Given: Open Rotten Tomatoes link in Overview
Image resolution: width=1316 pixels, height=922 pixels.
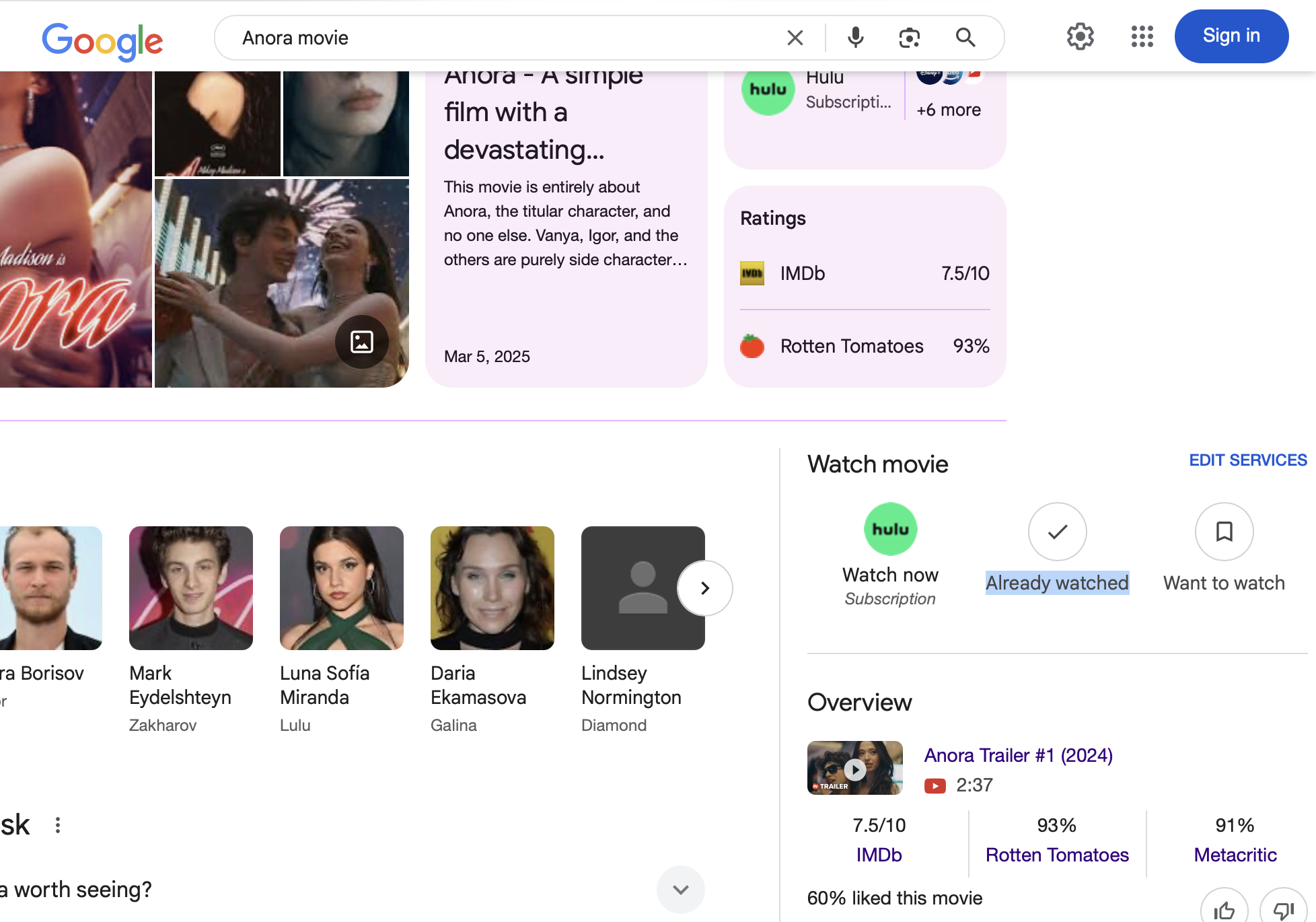Looking at the screenshot, I should click(x=1057, y=855).
